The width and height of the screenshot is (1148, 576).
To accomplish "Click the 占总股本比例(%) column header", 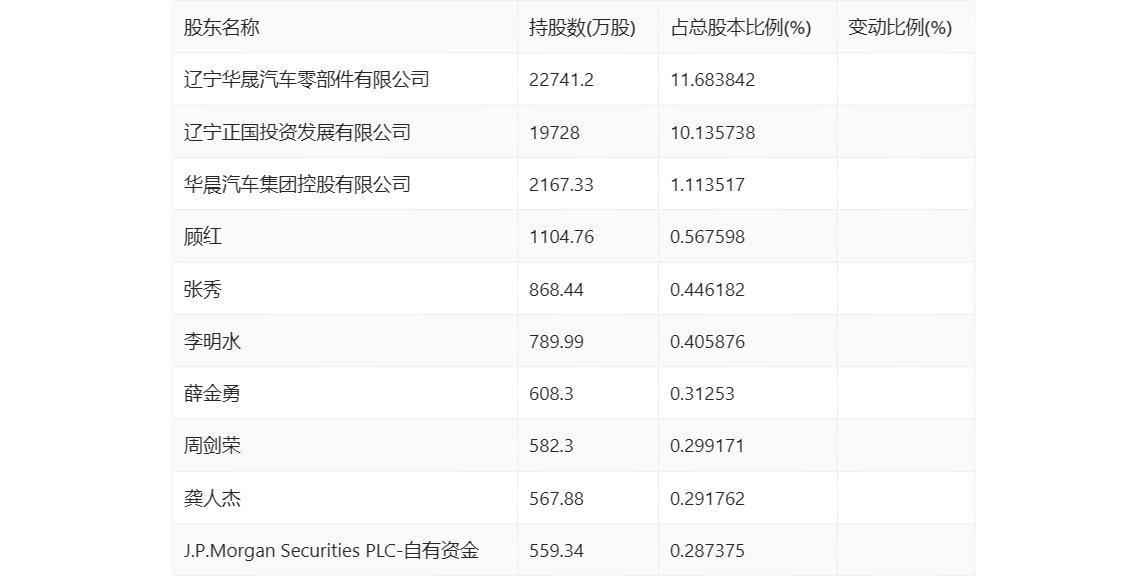I will pos(741,28).
